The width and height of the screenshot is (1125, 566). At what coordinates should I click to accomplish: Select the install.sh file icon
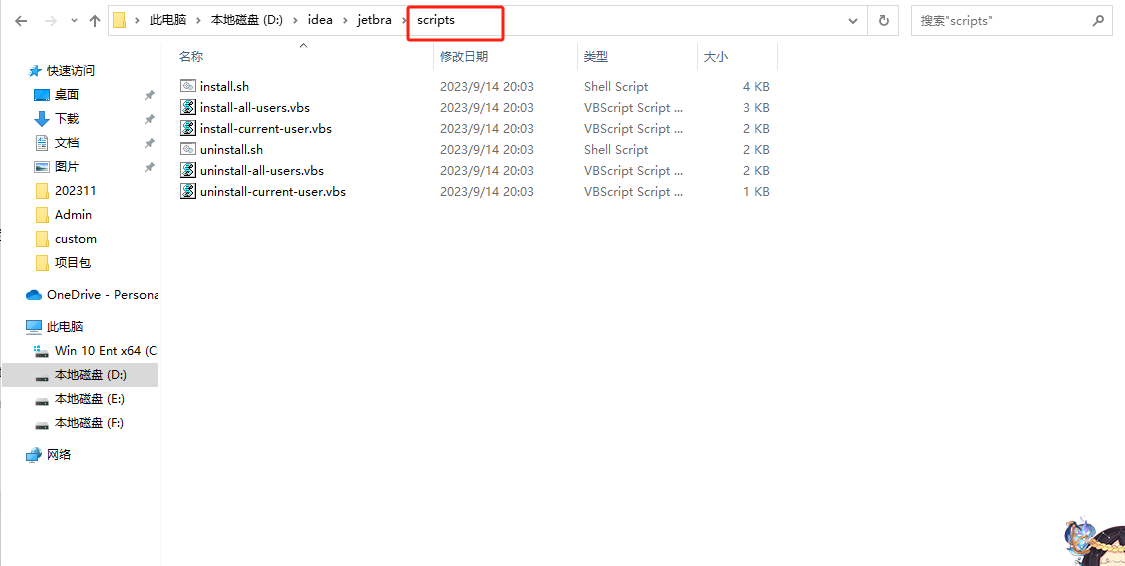[x=187, y=87]
